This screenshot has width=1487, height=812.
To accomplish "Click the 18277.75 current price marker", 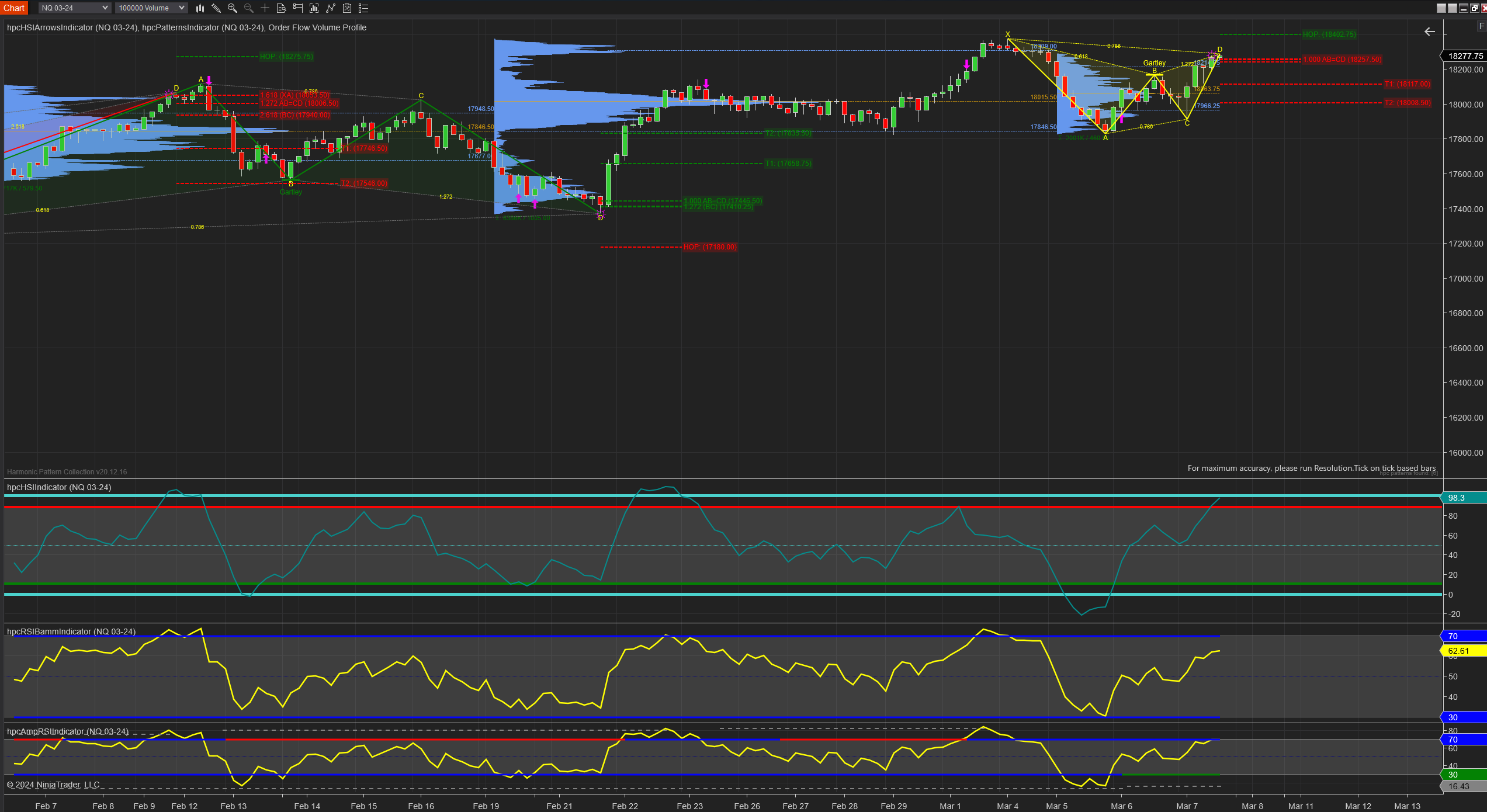I will (x=1465, y=56).
